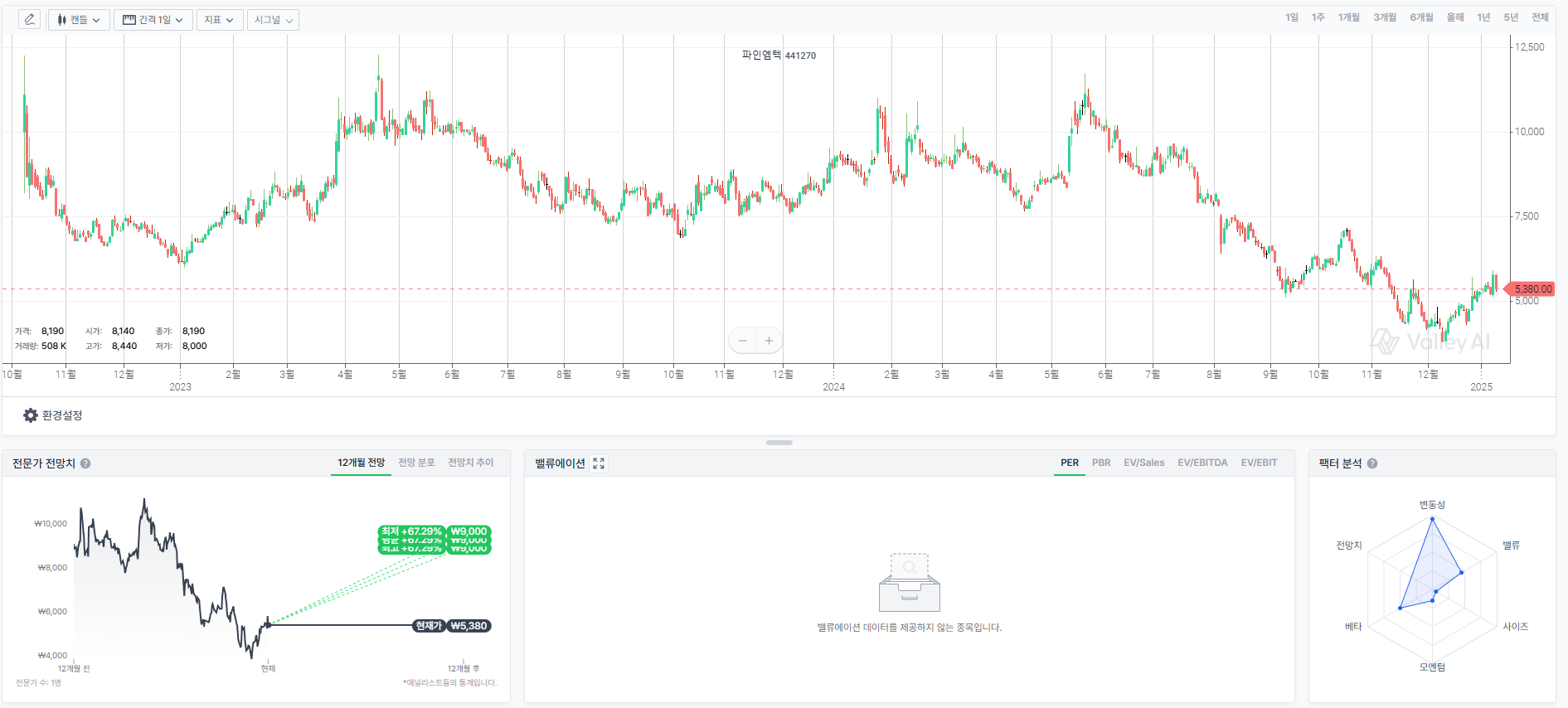The image size is (1568, 708).
Task: Click the panel resize handle below chart
Action: click(x=779, y=443)
